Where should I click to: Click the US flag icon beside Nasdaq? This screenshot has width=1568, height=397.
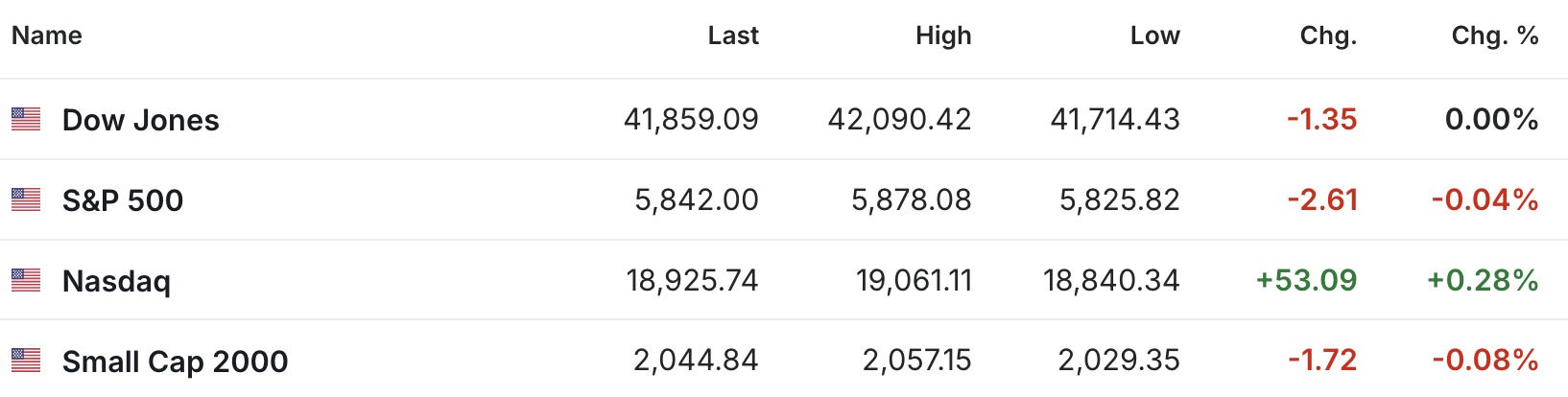[x=26, y=280]
